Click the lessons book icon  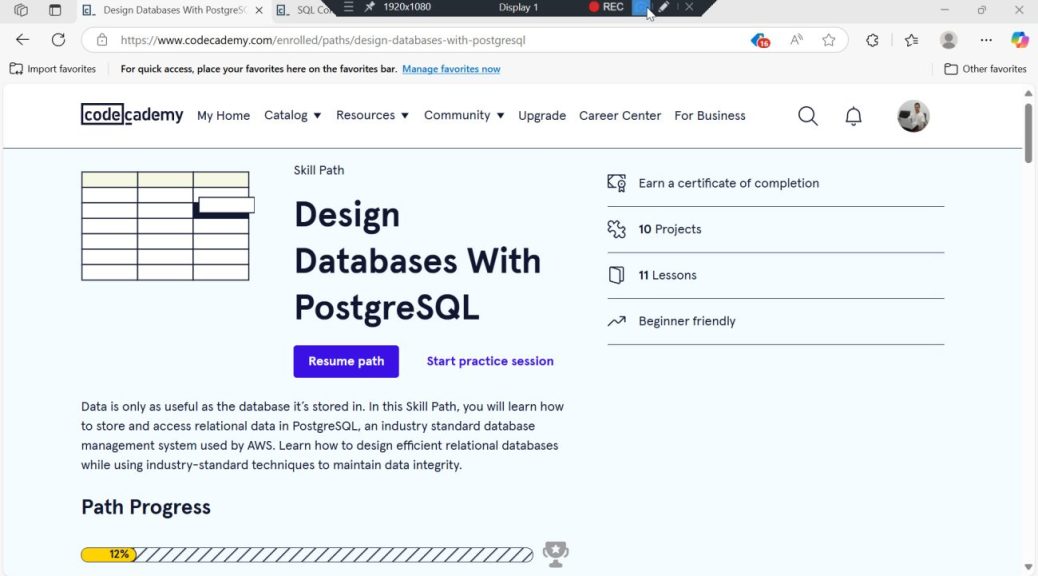tap(616, 275)
